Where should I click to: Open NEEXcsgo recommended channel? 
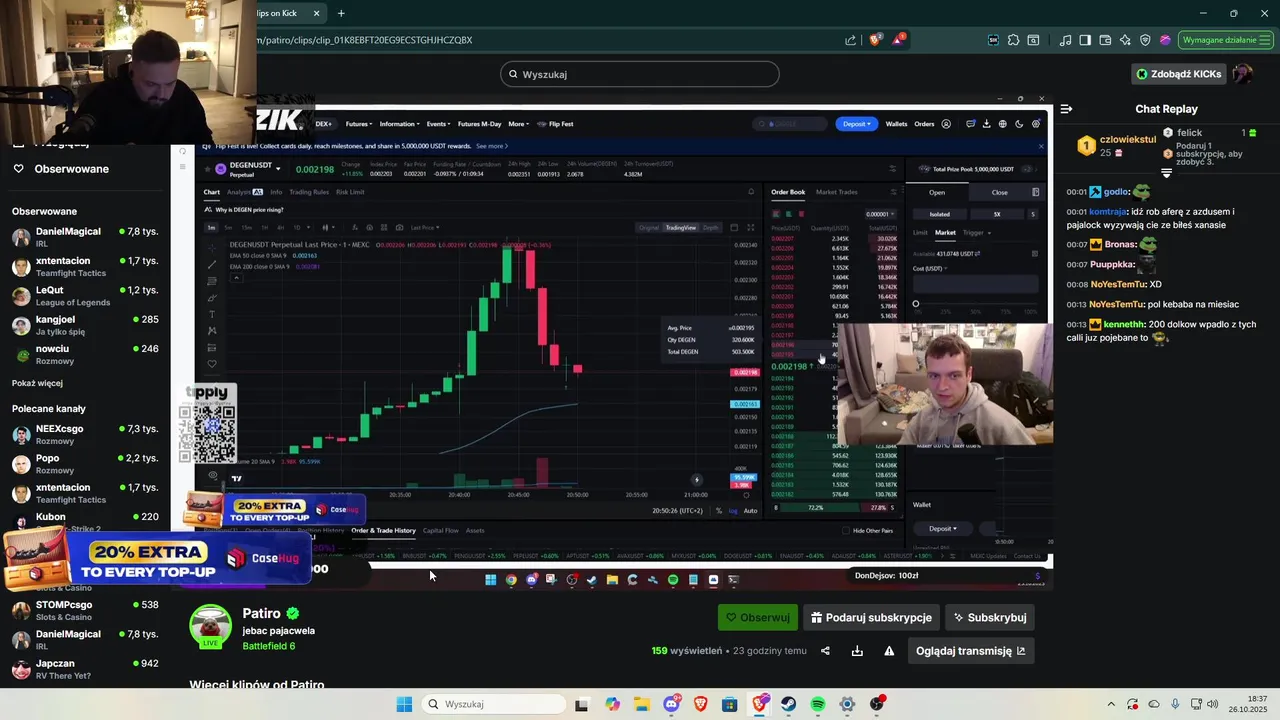coord(85,434)
